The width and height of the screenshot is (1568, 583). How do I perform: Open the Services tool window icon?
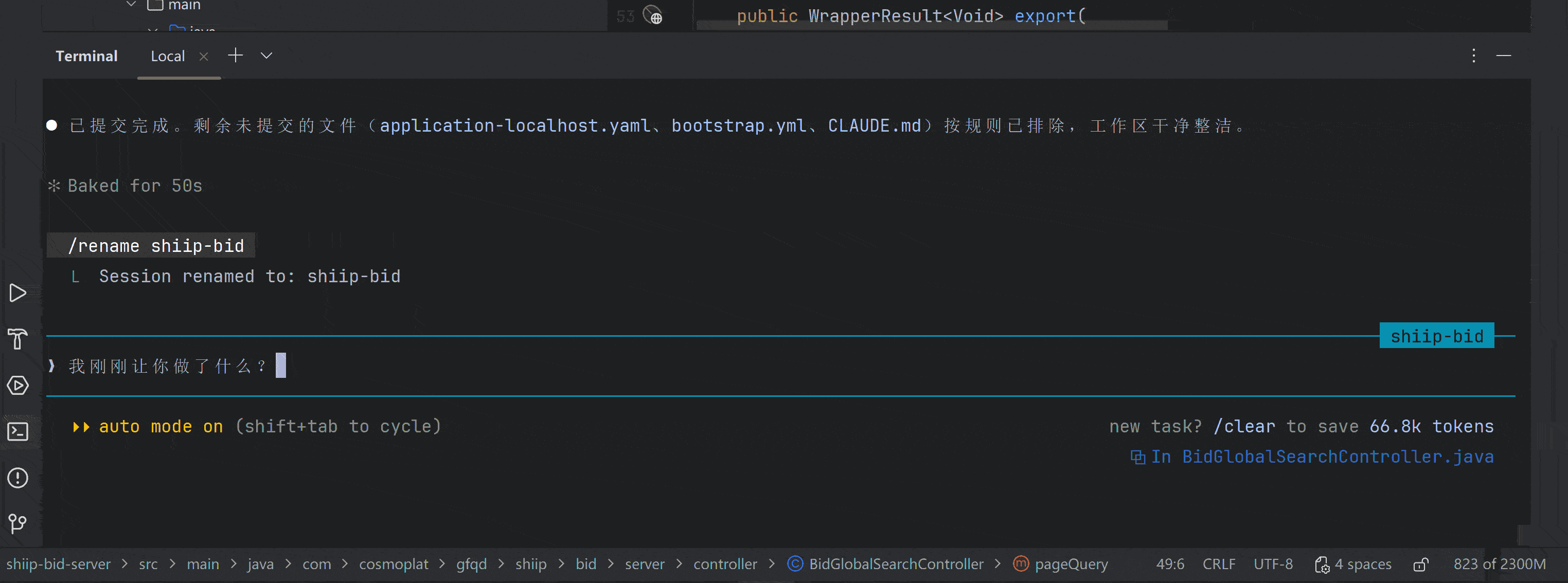click(x=17, y=385)
